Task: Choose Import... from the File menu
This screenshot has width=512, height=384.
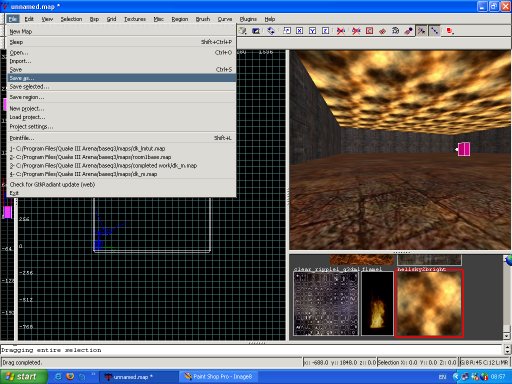Action: point(121,61)
